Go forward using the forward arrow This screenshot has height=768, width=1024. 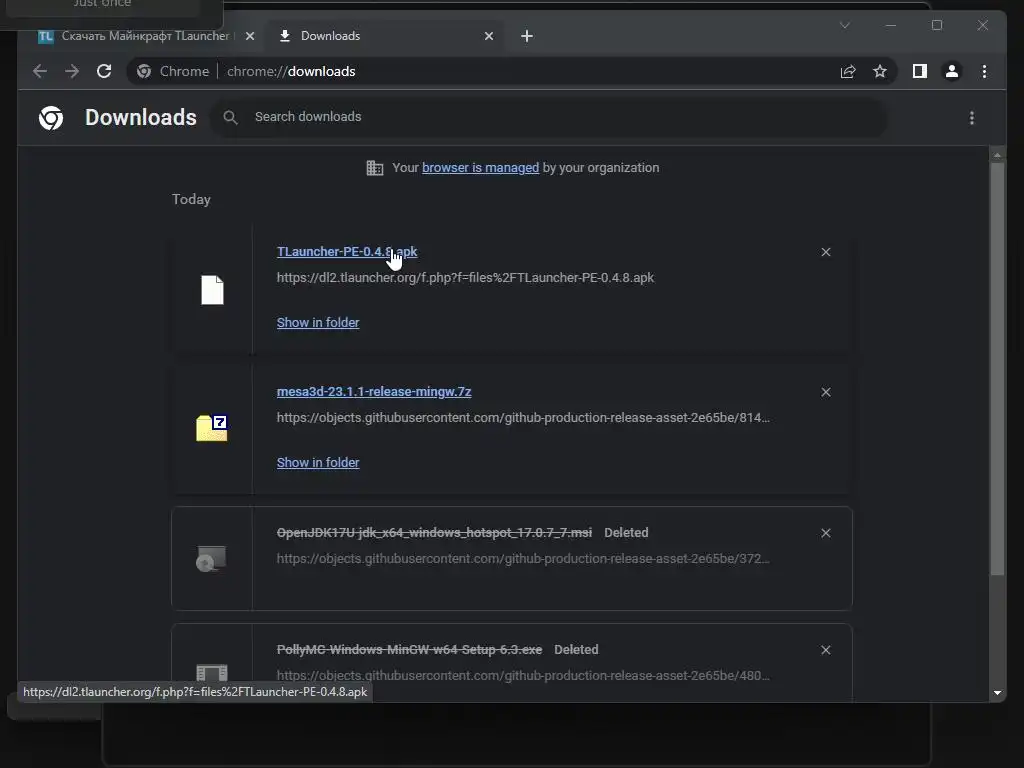(72, 71)
